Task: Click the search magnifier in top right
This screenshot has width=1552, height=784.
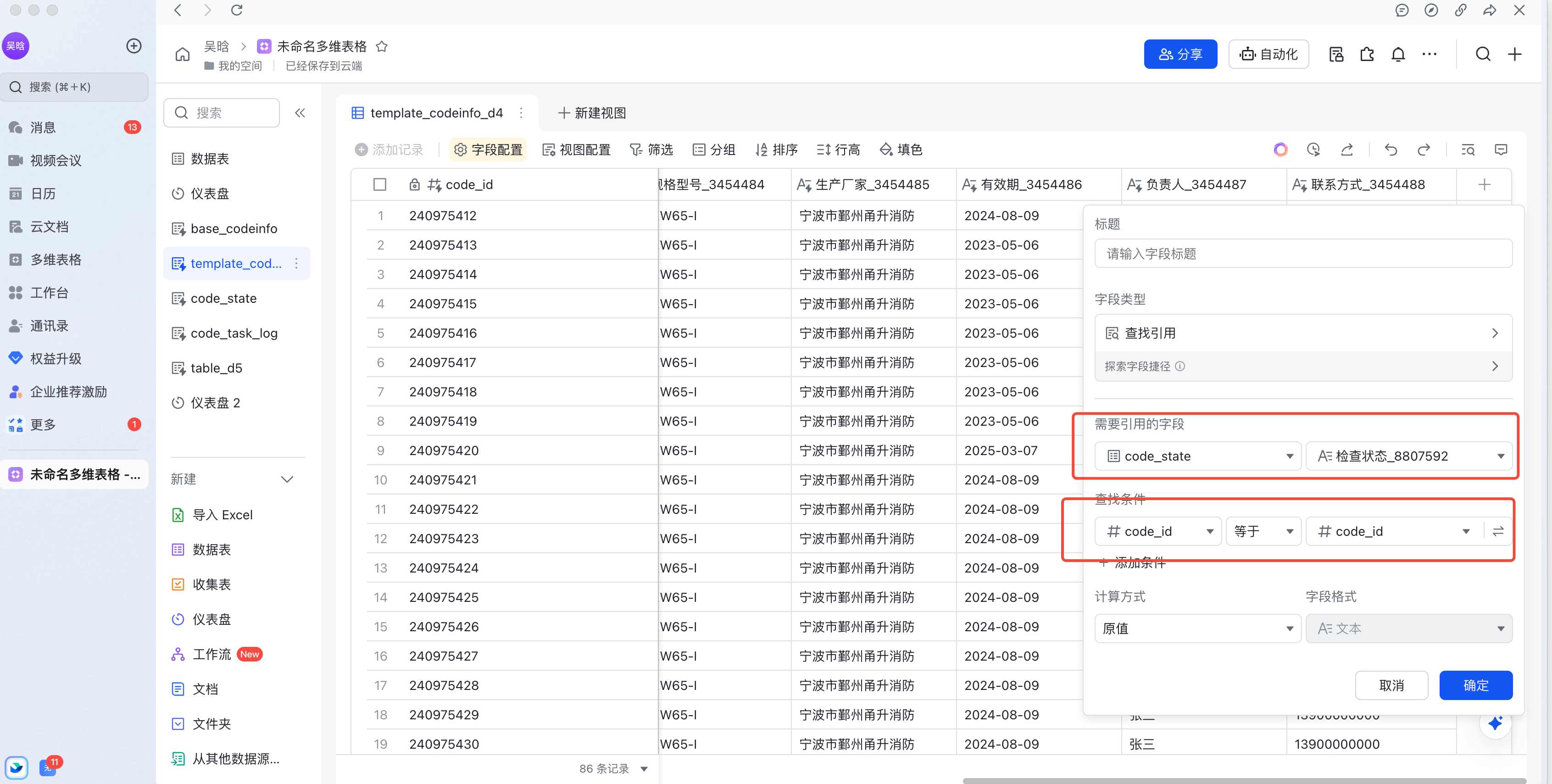Action: (1483, 54)
